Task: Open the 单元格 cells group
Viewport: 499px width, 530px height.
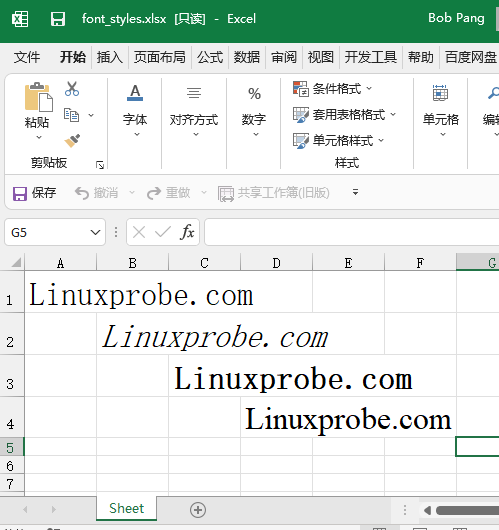Action: coord(441,110)
